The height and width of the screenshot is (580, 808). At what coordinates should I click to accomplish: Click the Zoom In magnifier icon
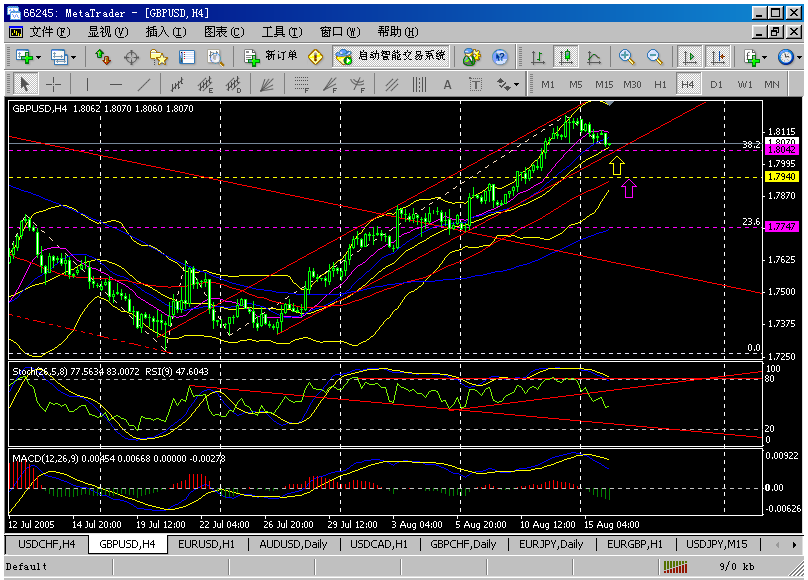pyautogui.click(x=627, y=57)
